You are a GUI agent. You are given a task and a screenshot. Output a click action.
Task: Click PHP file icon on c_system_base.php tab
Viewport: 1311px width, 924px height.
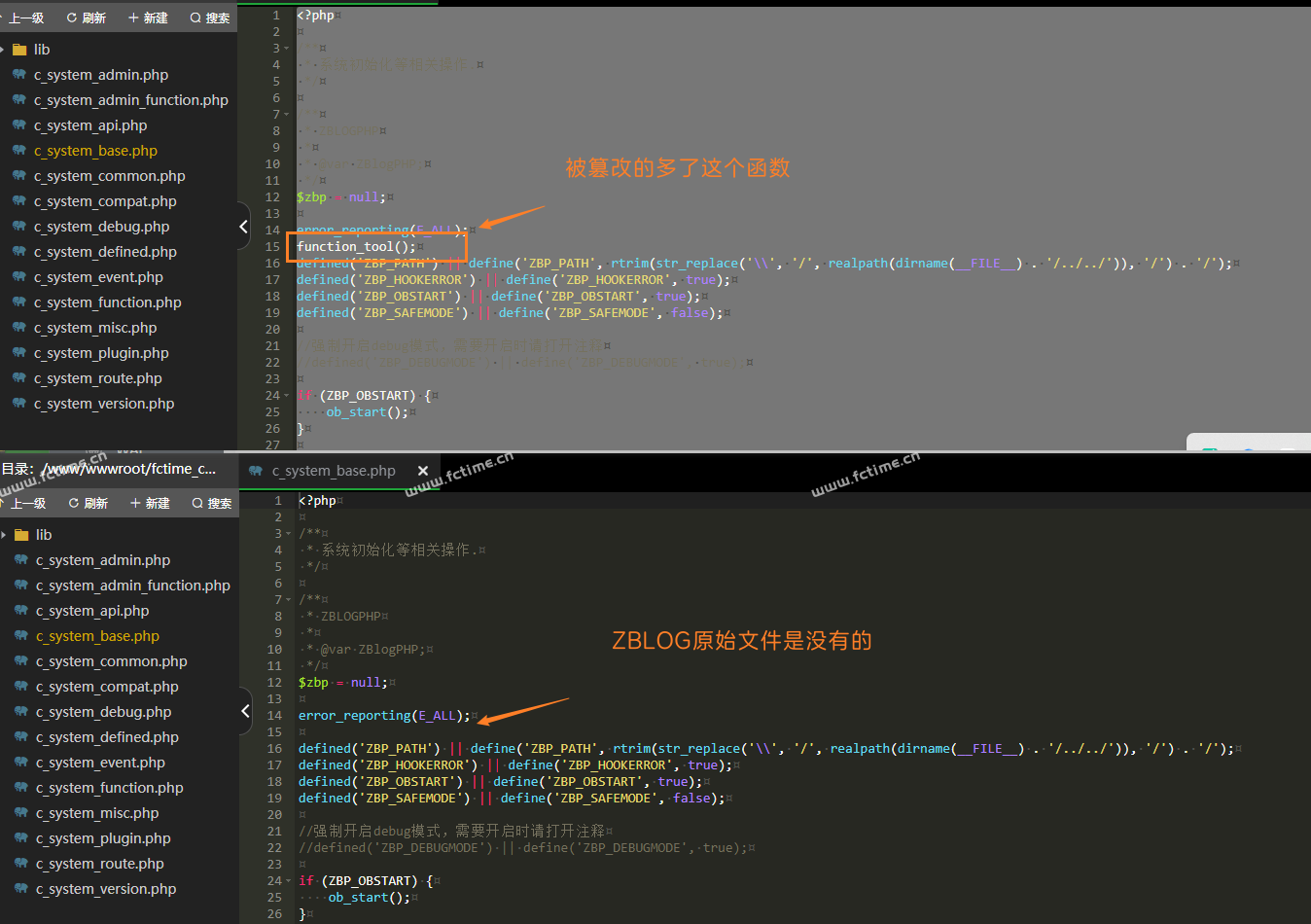tap(256, 471)
